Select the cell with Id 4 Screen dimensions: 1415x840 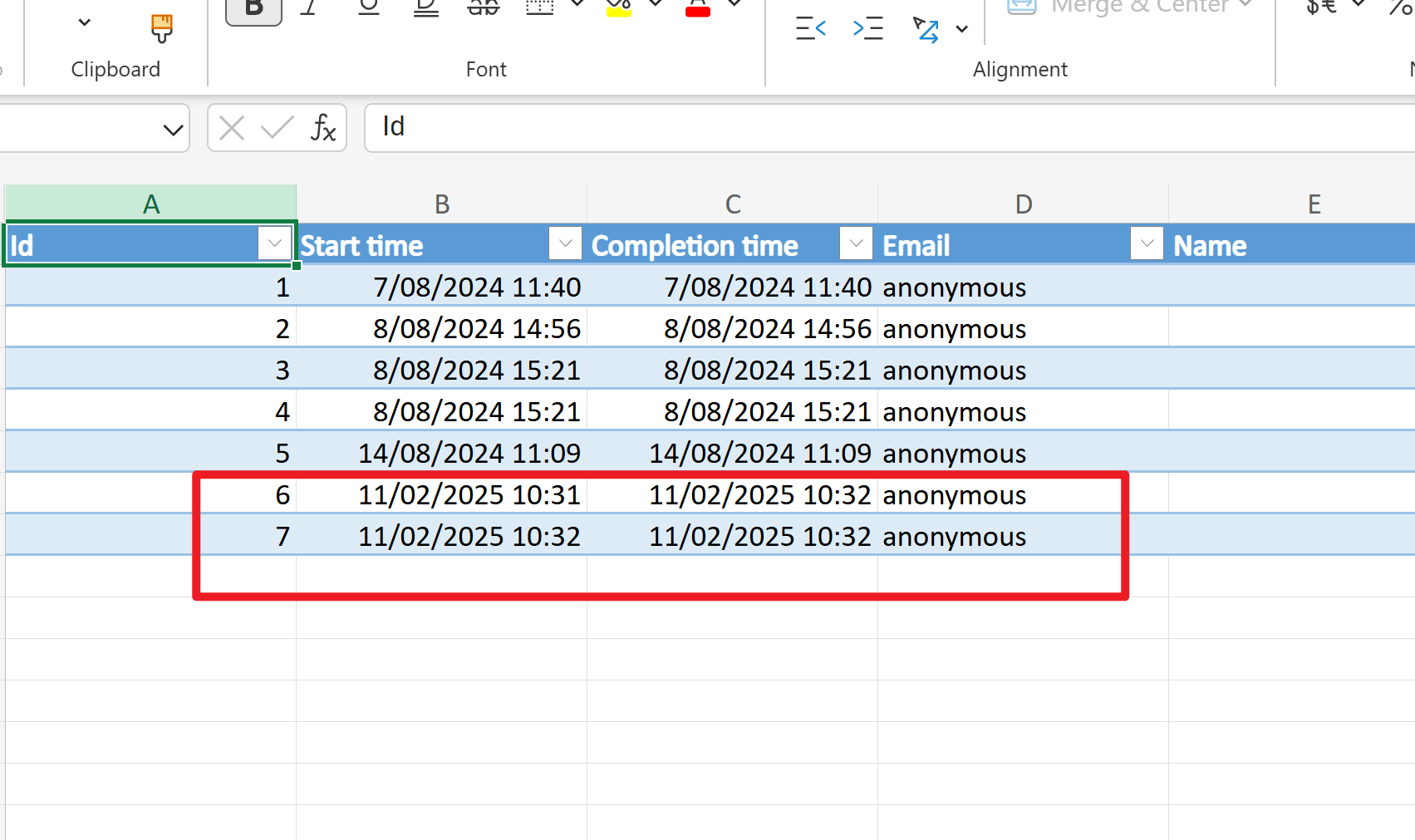(x=151, y=411)
